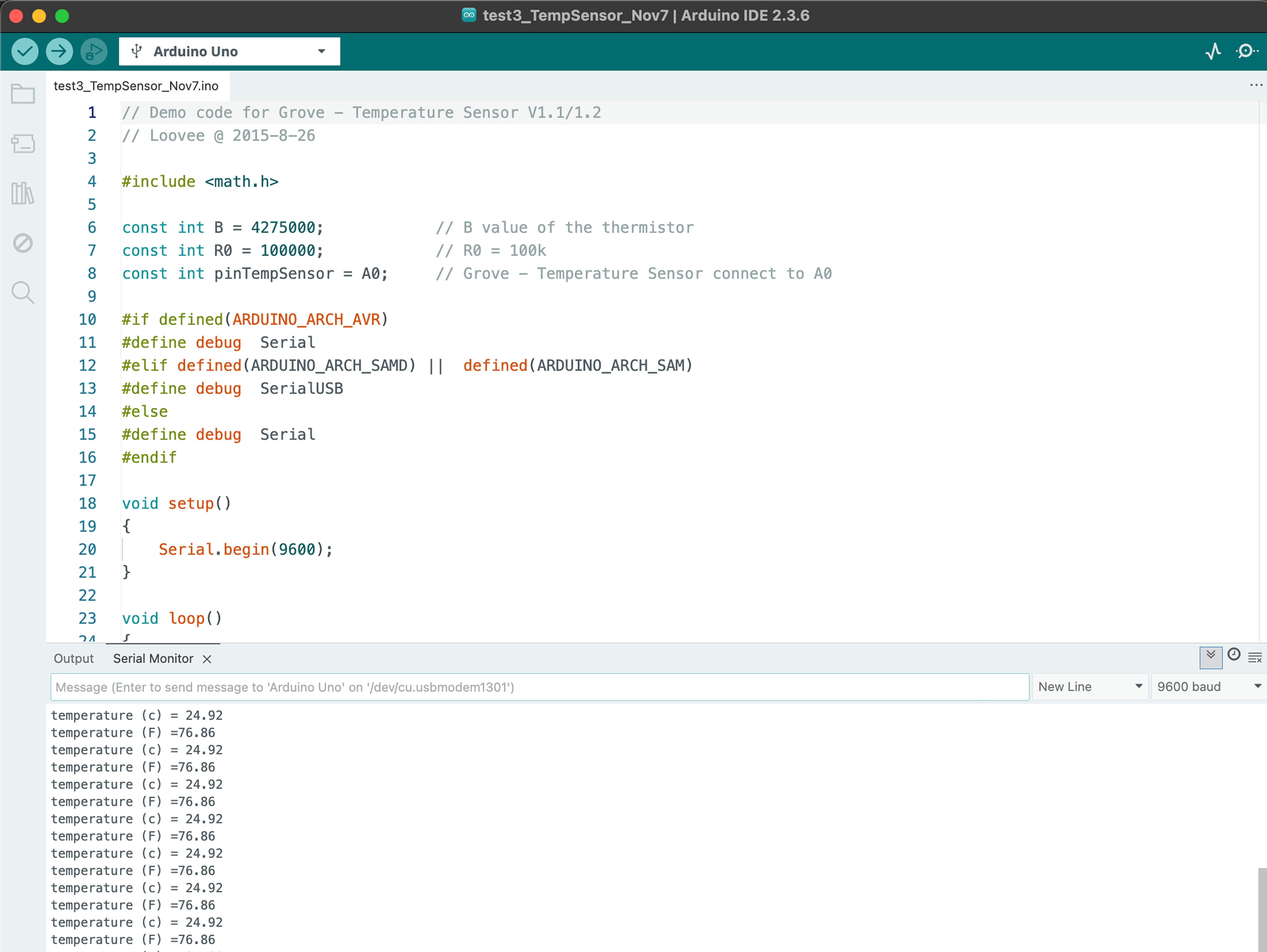Expand the Arduino Uno board selector
This screenshot has width=1267, height=952.
tap(229, 52)
